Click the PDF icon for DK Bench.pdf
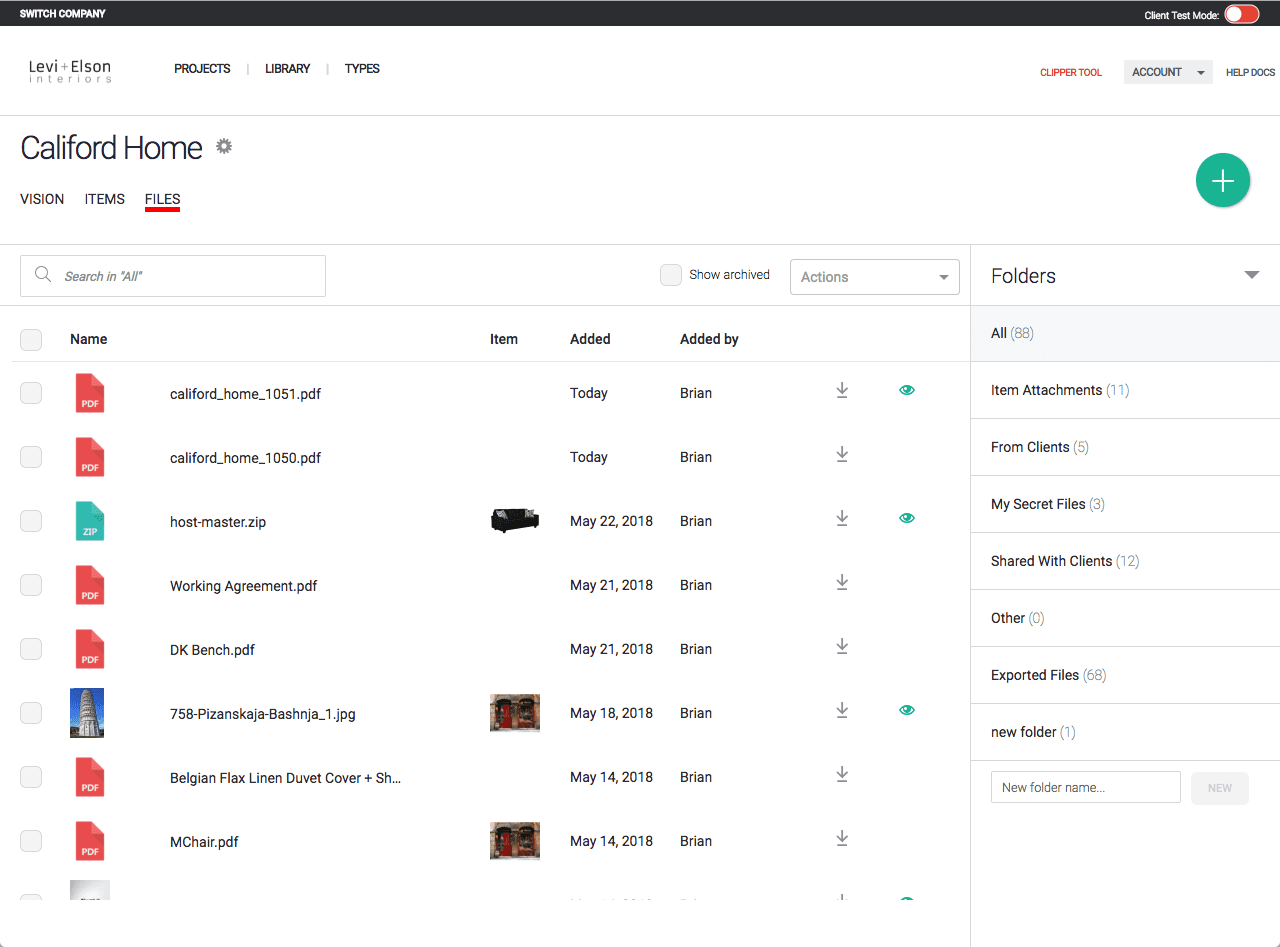This screenshot has height=947, width=1280. [90, 650]
